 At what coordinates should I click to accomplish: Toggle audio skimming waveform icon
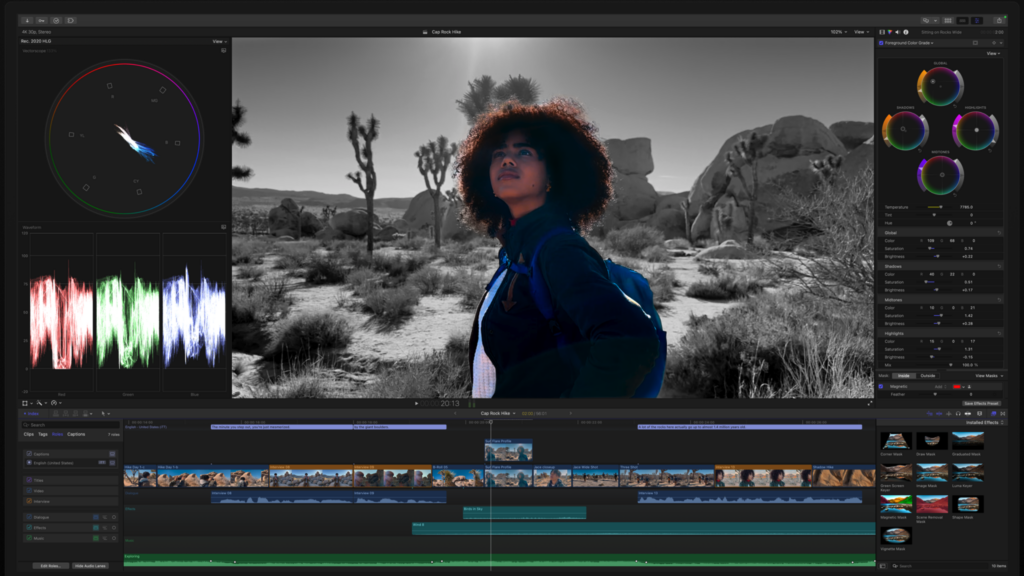point(949,413)
